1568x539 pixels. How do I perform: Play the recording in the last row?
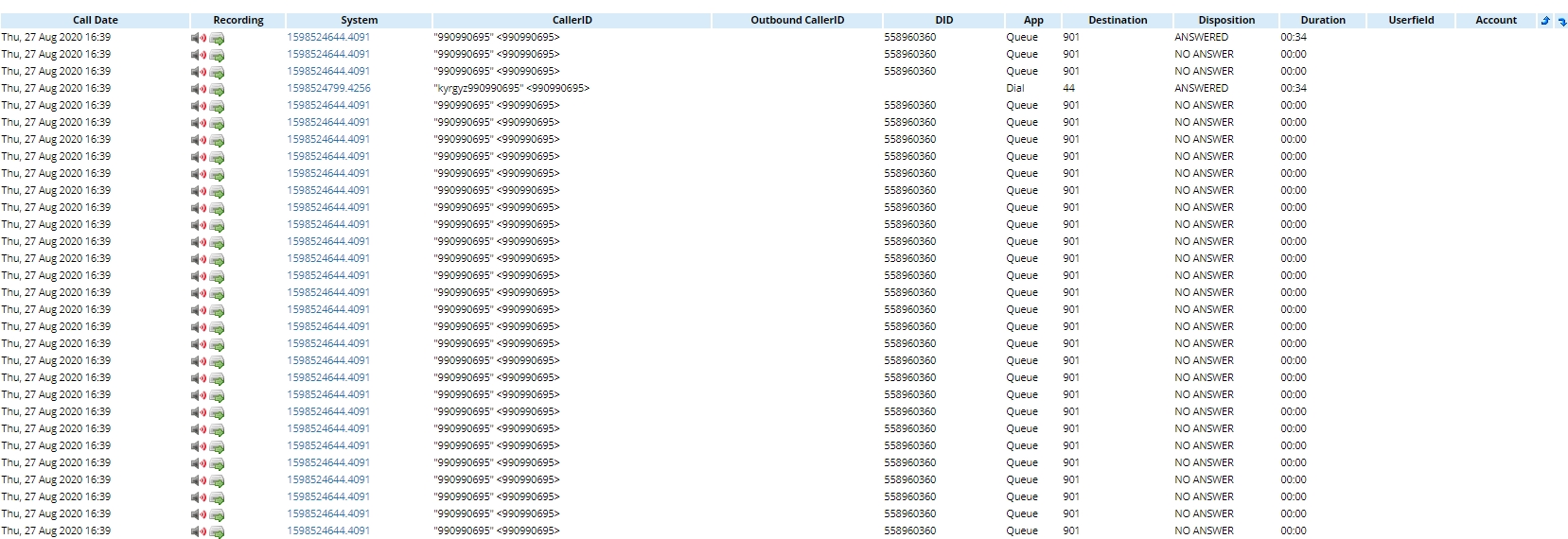(x=199, y=532)
